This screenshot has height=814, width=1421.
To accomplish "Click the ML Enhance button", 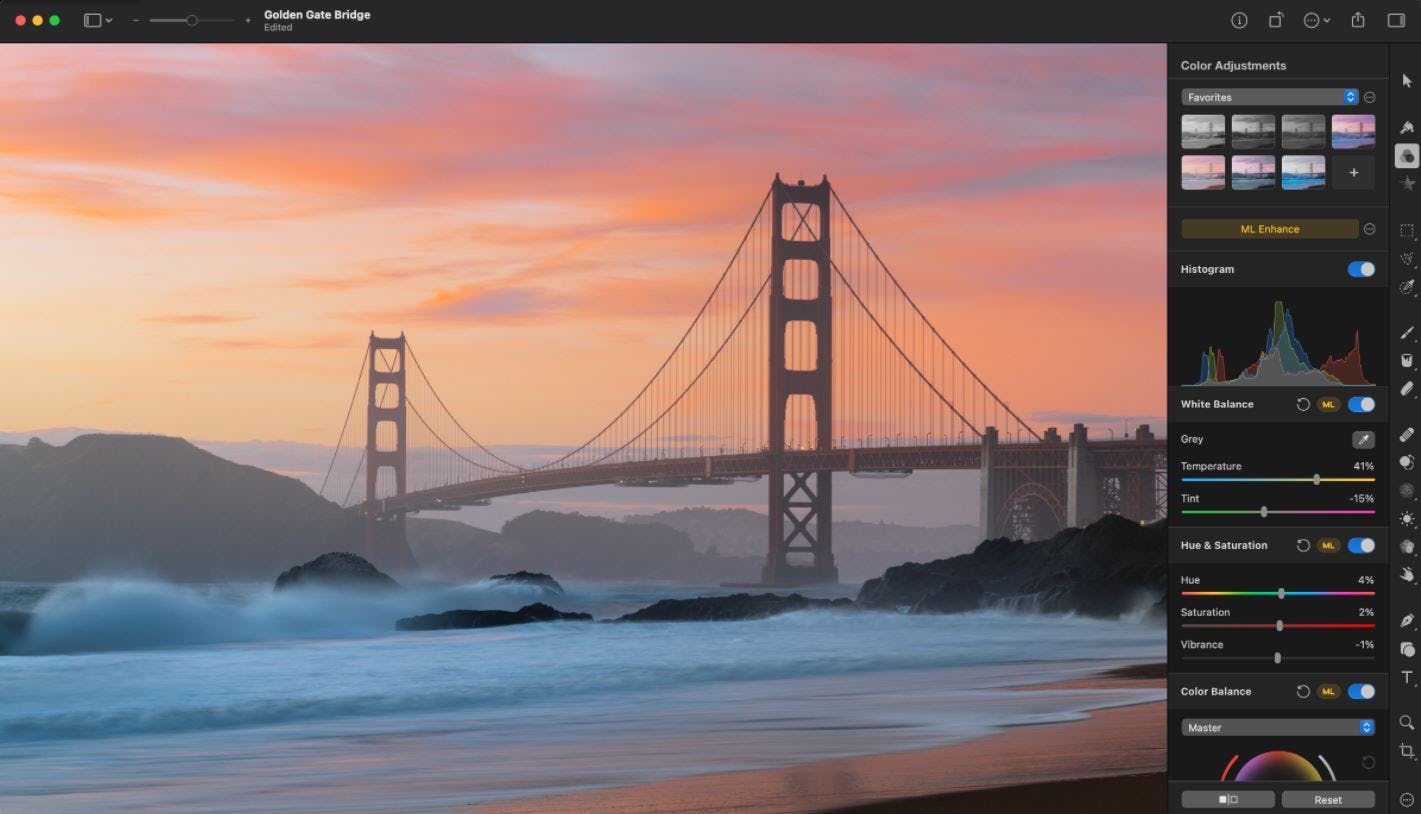I will (1268, 228).
